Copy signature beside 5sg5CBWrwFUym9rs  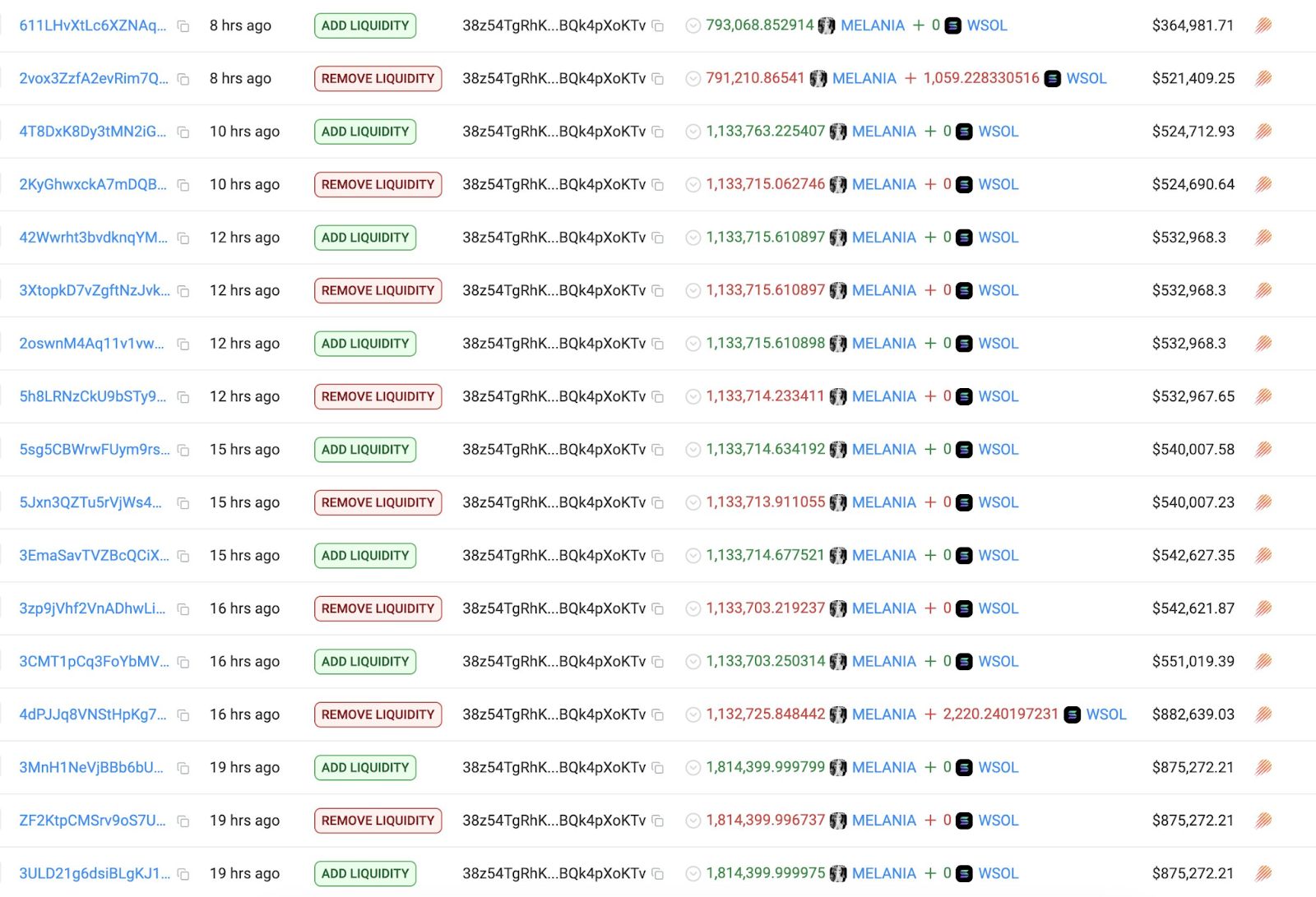[183, 451]
